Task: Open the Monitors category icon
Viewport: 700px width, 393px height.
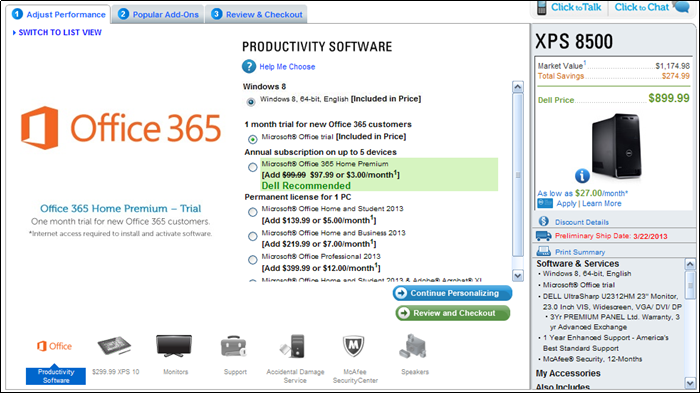Action: (x=174, y=346)
